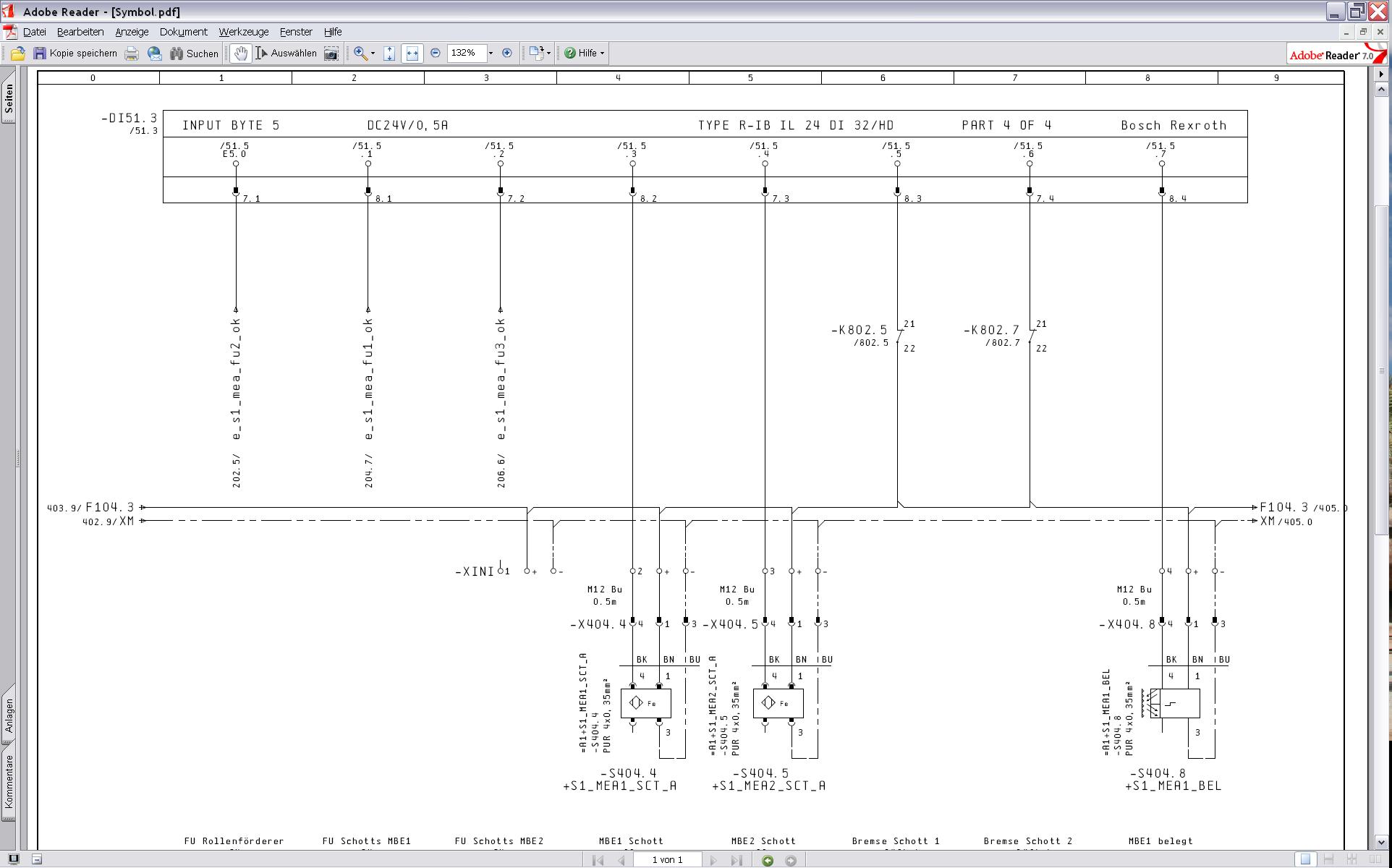Click the Suchen search button
The width and height of the screenshot is (1392, 868).
pyautogui.click(x=194, y=54)
